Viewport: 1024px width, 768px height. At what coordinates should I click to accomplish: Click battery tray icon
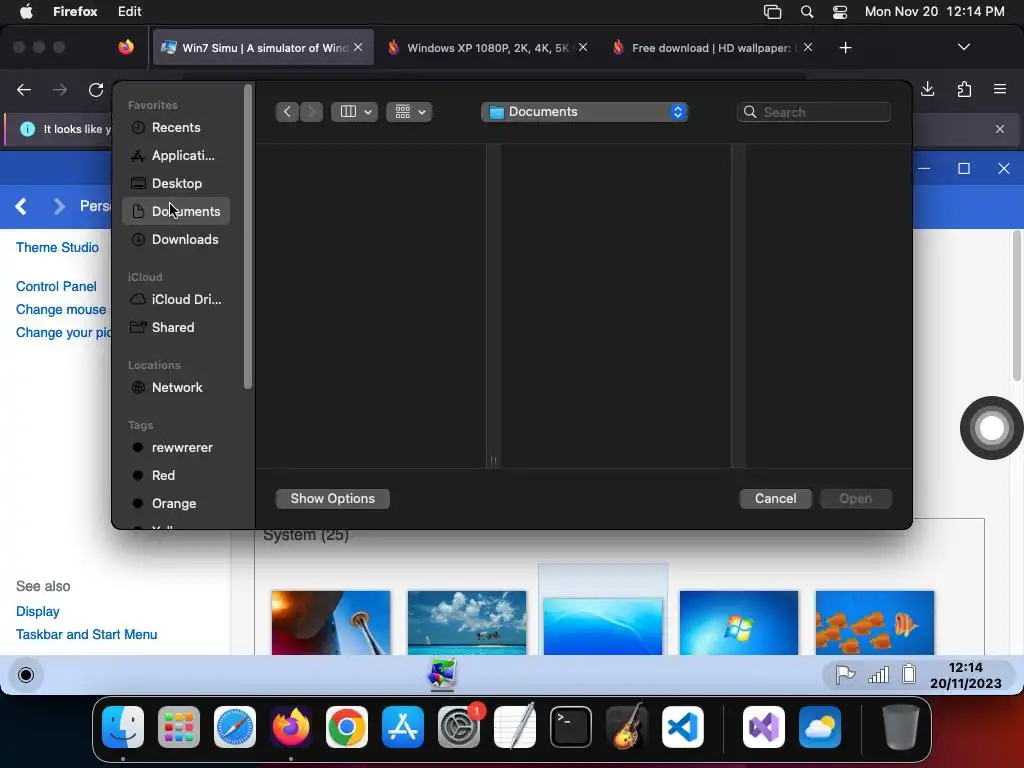(x=909, y=674)
